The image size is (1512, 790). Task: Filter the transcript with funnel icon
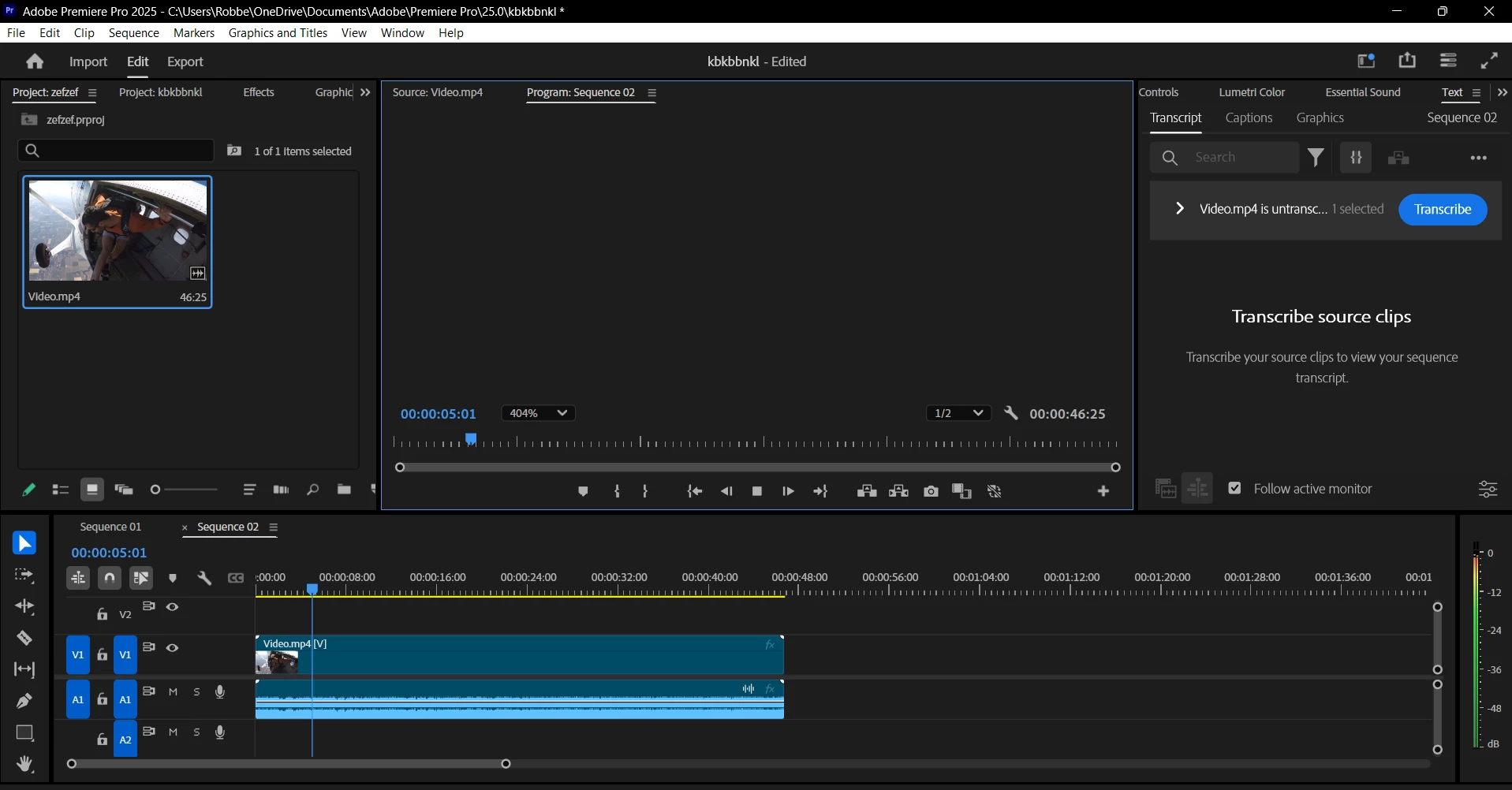(1316, 158)
